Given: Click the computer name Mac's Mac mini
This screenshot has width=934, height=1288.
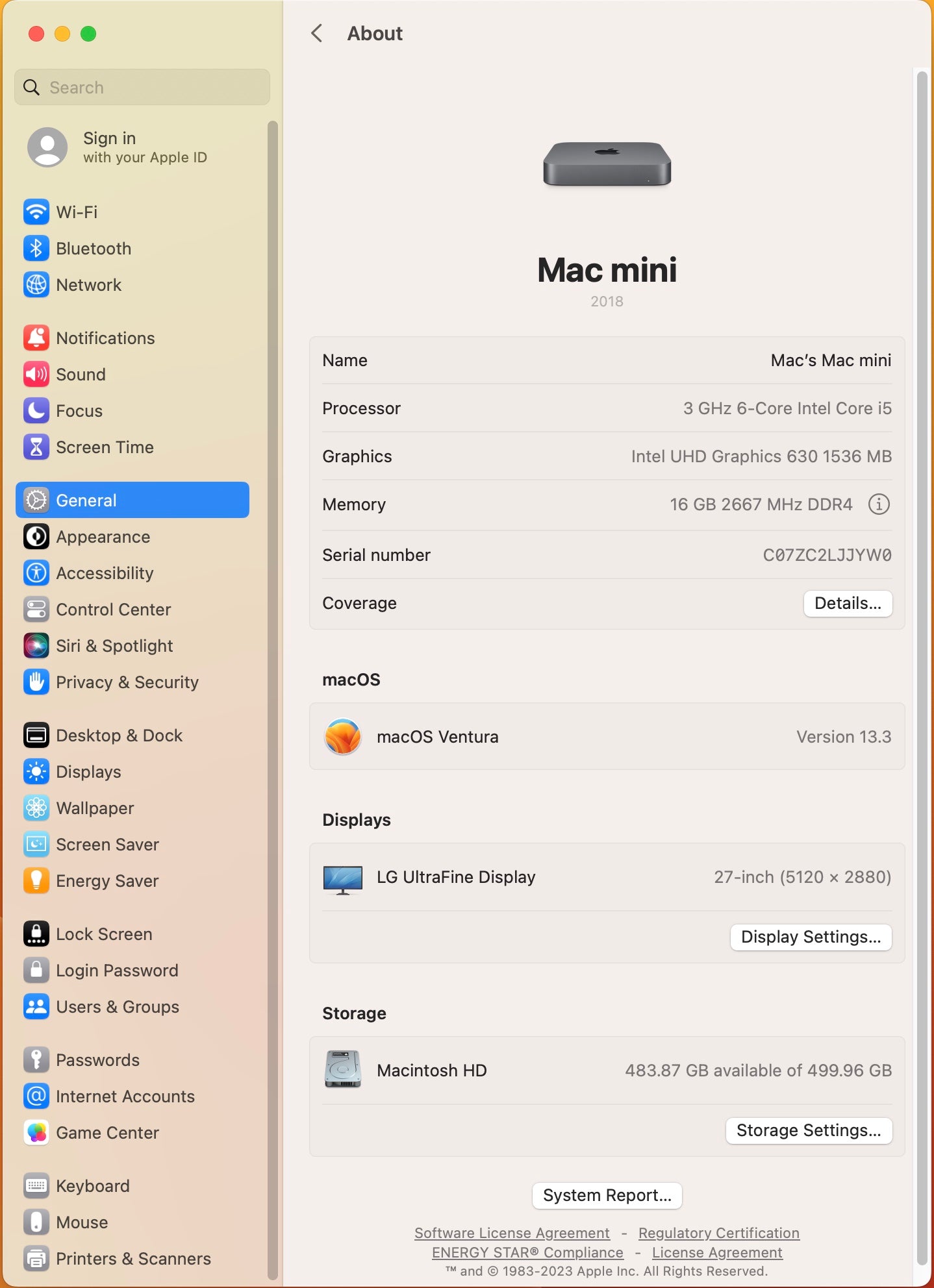Looking at the screenshot, I should tap(831, 360).
